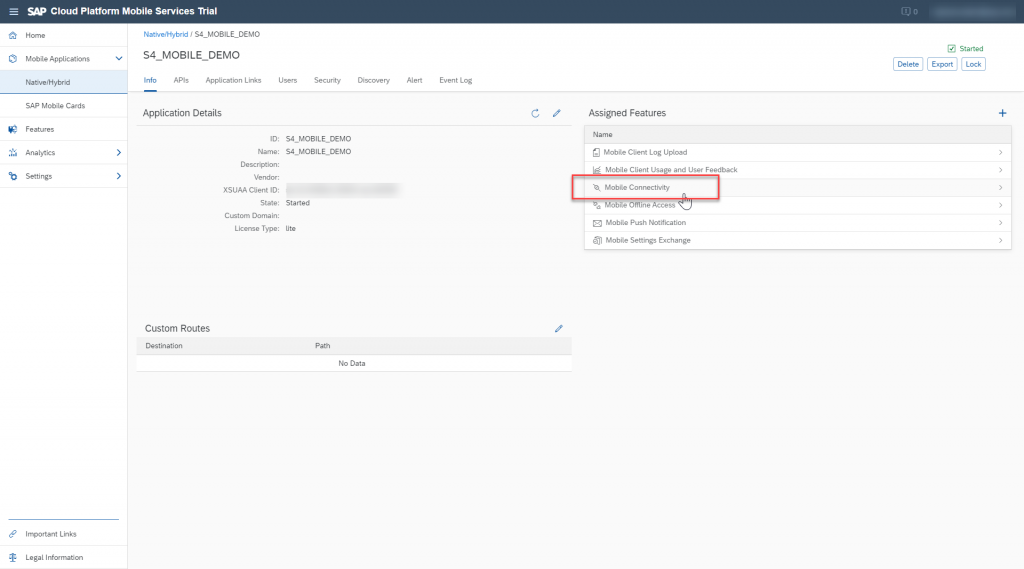Edit Application Details with pencil icon
1024x569 pixels.
point(557,114)
